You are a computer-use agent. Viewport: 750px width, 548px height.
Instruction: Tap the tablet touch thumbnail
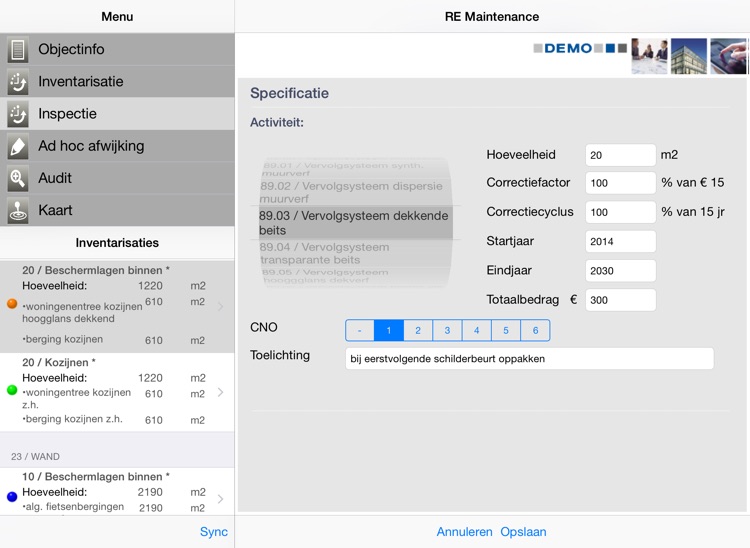(x=728, y=56)
